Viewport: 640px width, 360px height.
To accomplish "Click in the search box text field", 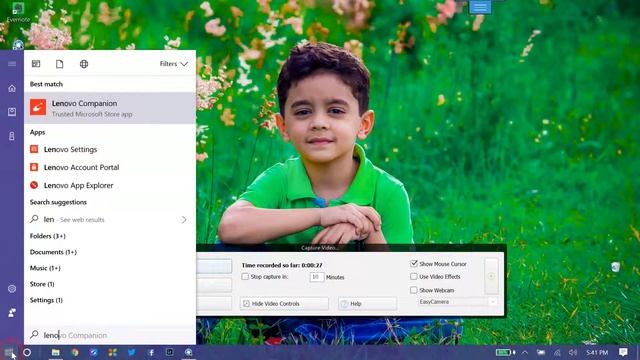I will tap(110, 335).
